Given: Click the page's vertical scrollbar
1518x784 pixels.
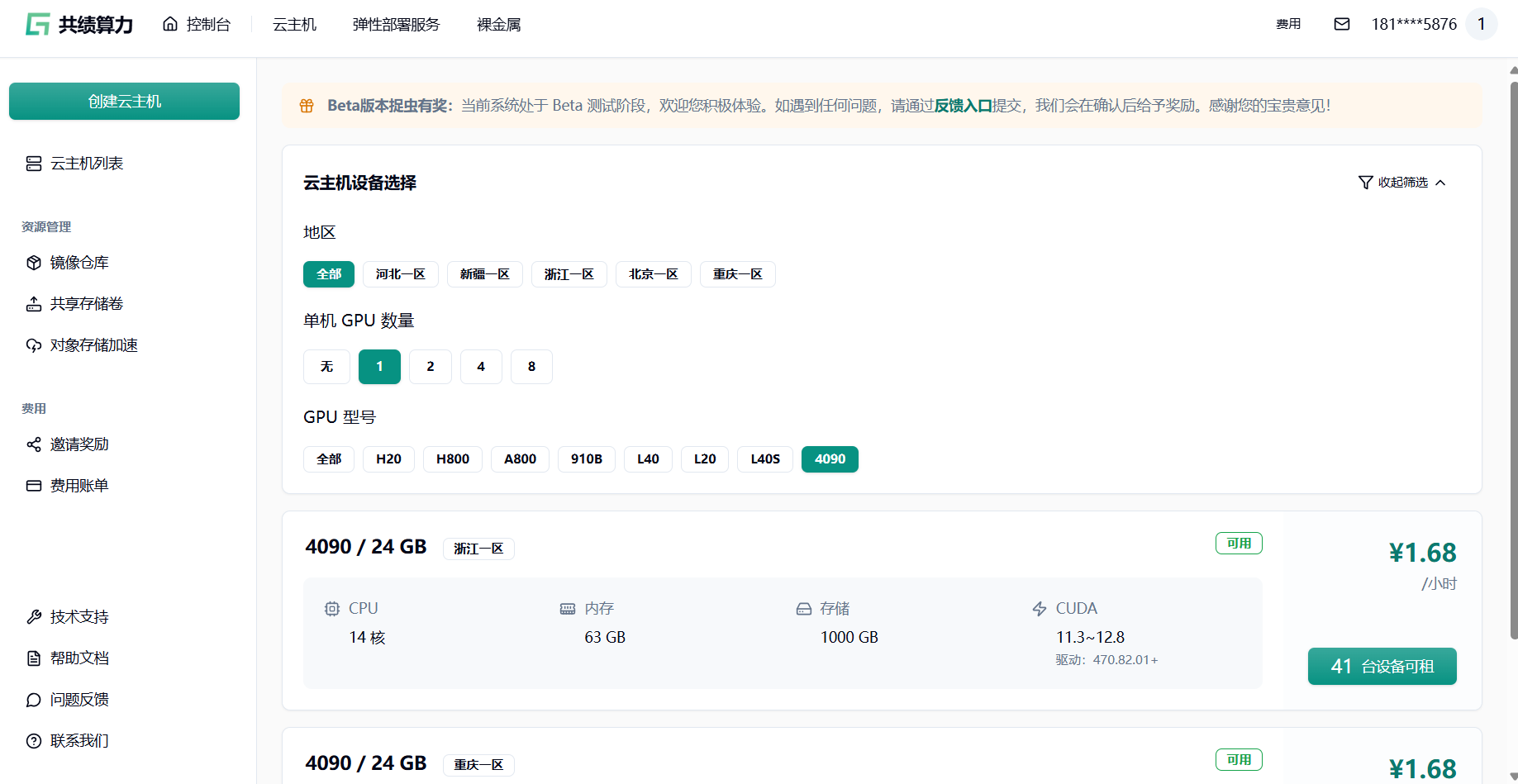Looking at the screenshot, I should tap(1513, 355).
